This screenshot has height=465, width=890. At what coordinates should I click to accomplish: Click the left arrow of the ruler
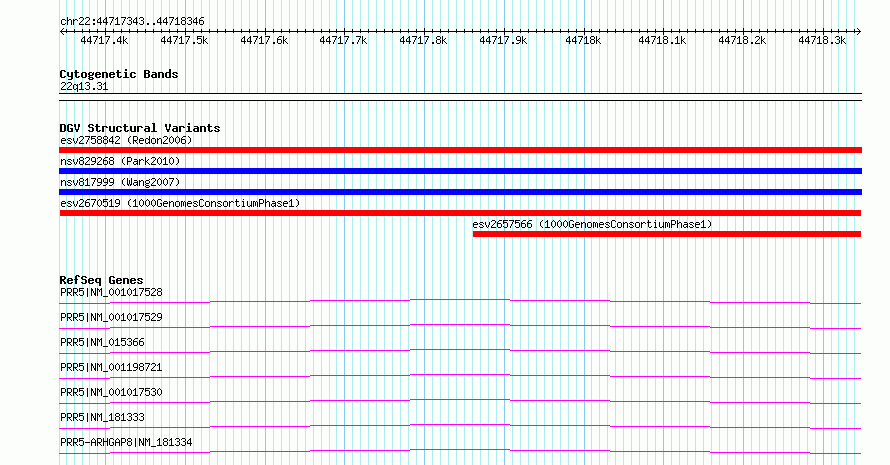62,32
